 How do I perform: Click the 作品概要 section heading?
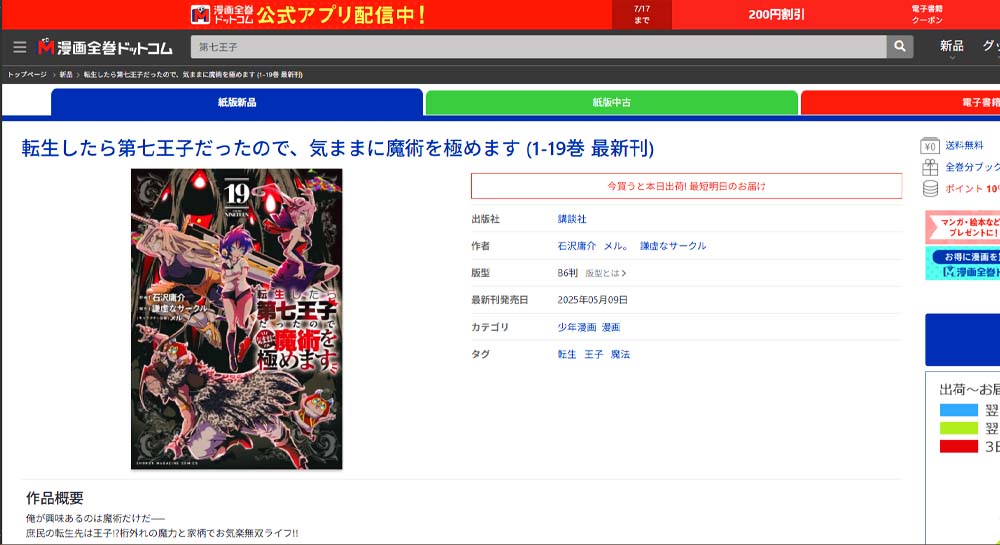point(55,498)
